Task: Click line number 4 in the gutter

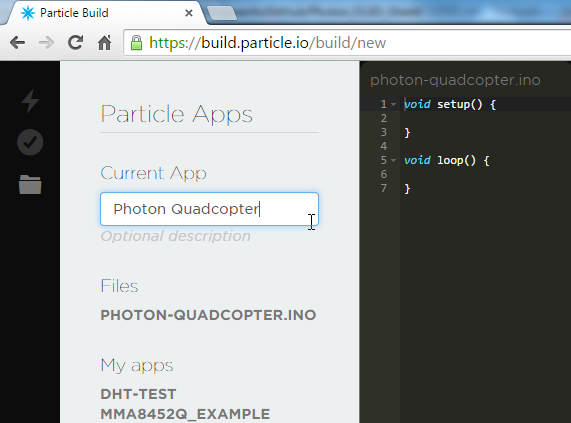Action: [383, 146]
